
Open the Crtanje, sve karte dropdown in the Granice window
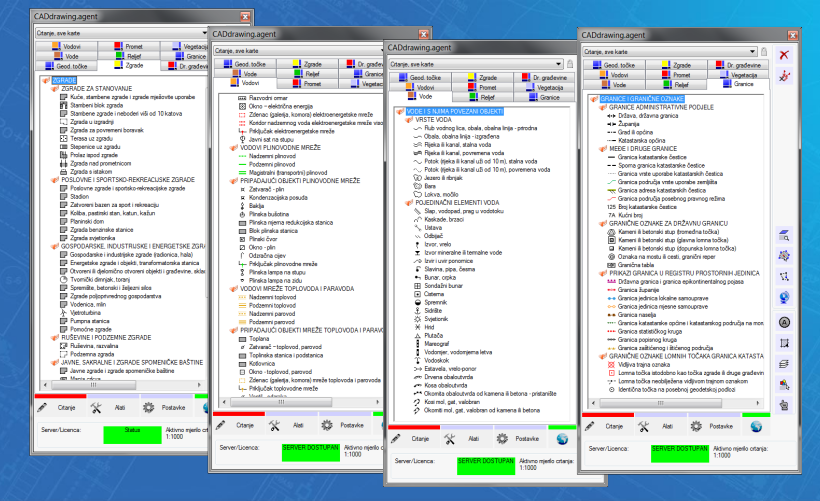[x=753, y=52]
